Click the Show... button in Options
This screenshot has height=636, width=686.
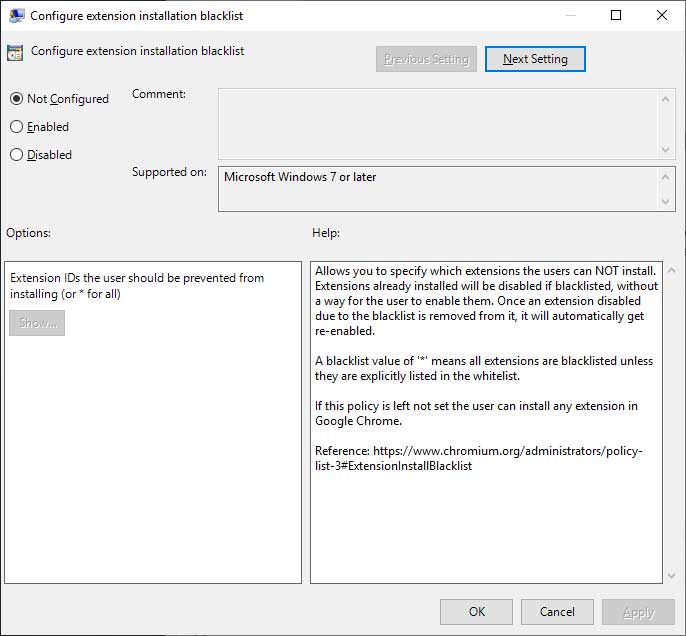coord(37,323)
